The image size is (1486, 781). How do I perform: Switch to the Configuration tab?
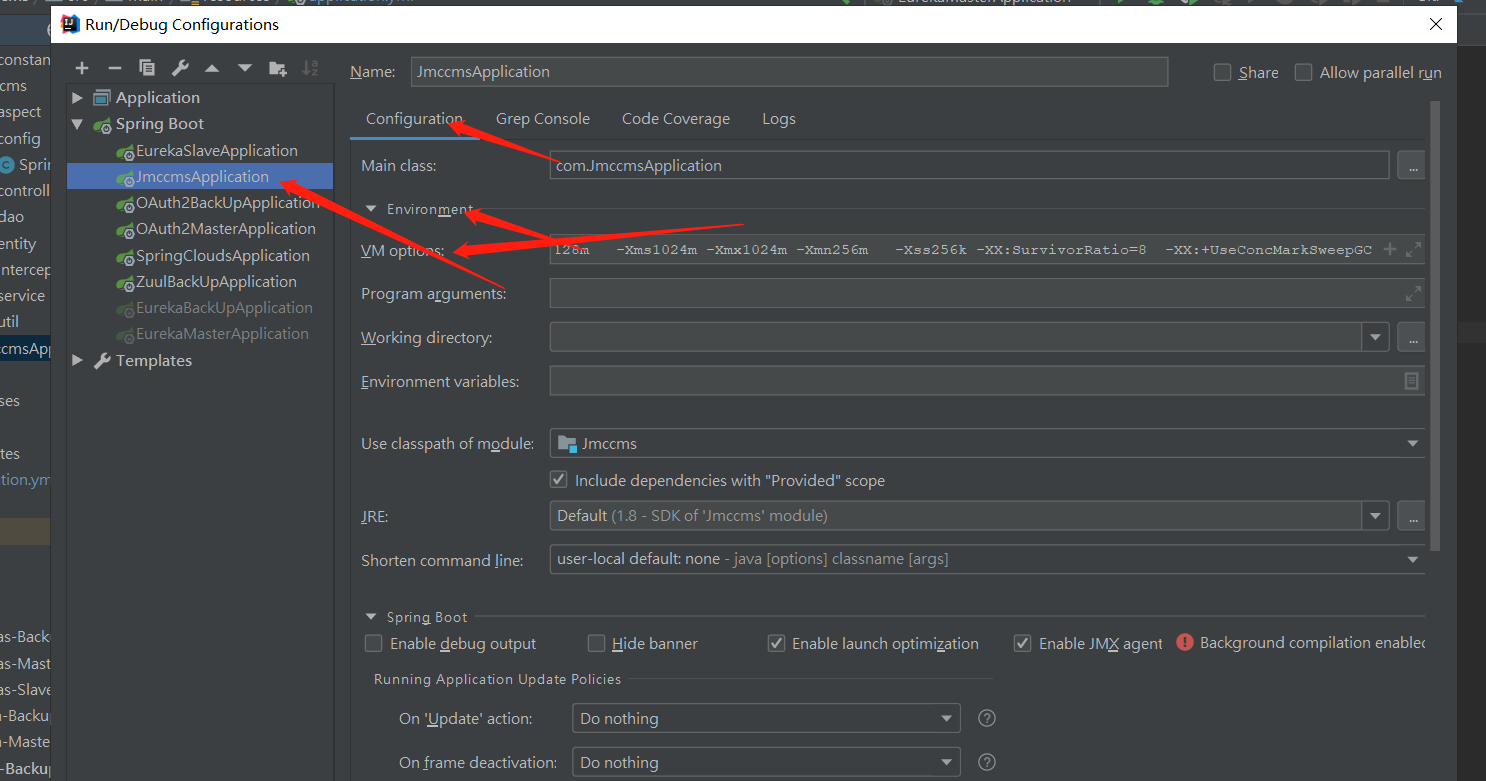[414, 119]
